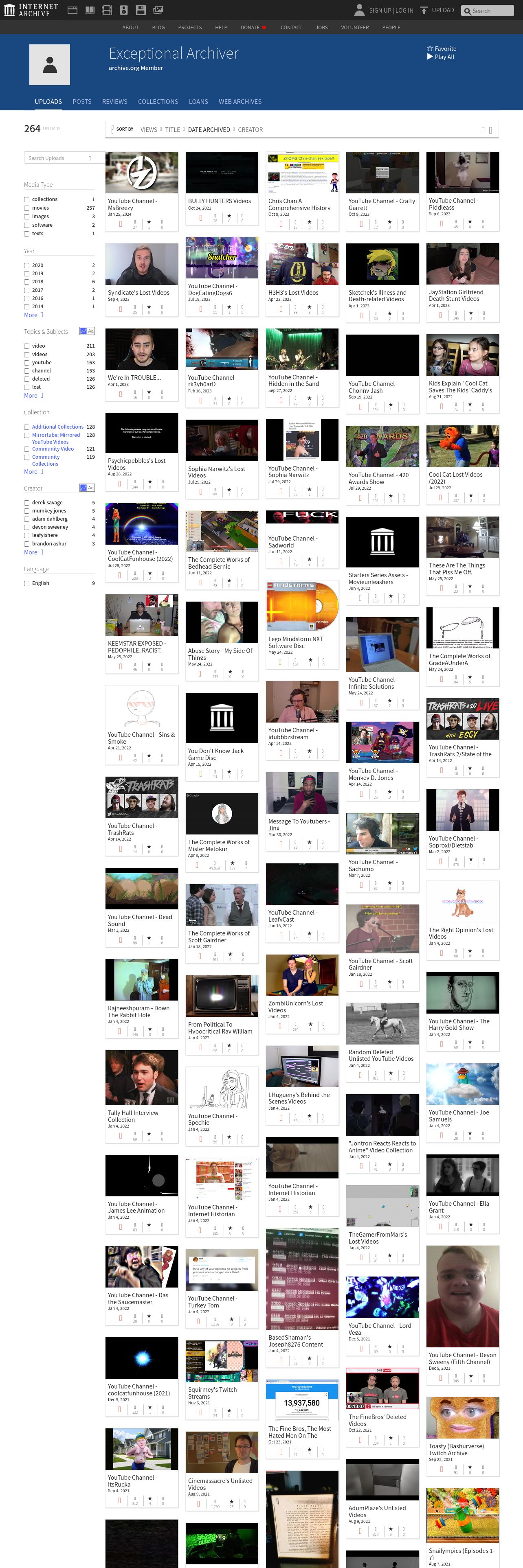This screenshot has width=523, height=1568.
Task: Open Chris Chan A Comprehensive History title
Action: [x=299, y=204]
